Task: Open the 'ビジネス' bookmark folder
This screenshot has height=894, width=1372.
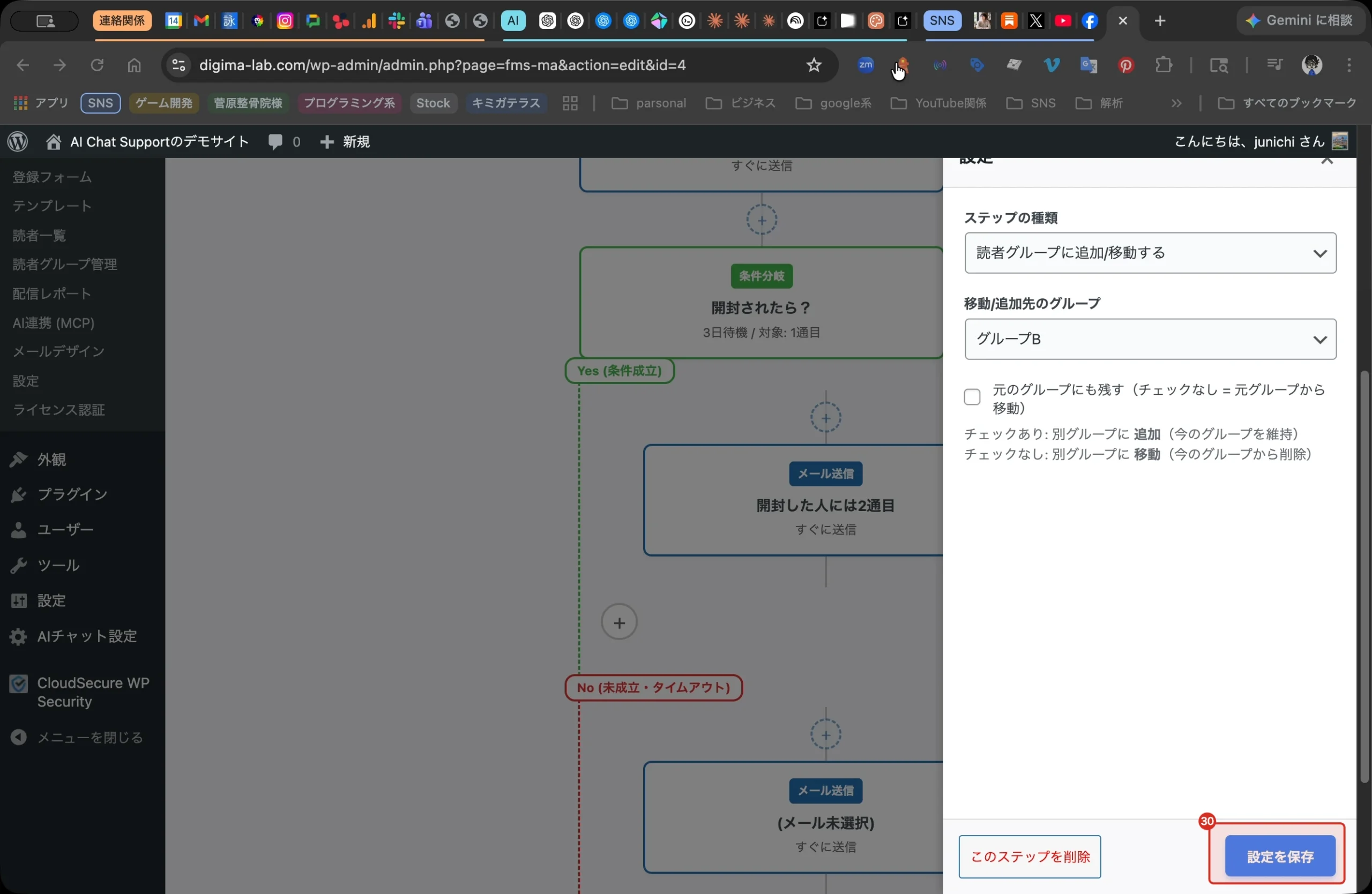Action: [741, 103]
